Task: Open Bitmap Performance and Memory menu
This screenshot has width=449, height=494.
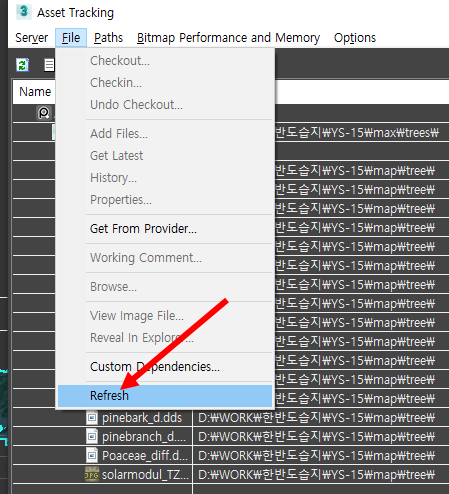Action: click(228, 38)
